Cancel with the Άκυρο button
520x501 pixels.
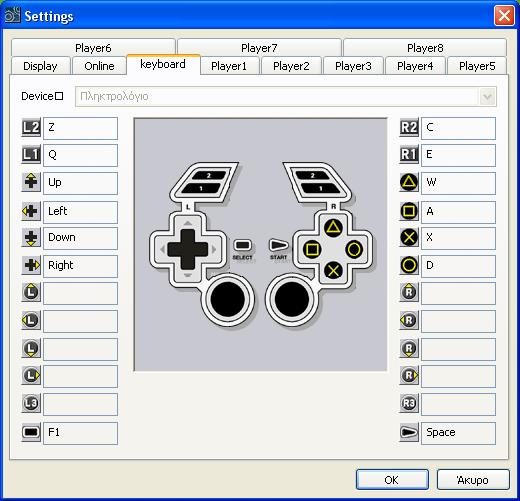pyautogui.click(x=473, y=480)
